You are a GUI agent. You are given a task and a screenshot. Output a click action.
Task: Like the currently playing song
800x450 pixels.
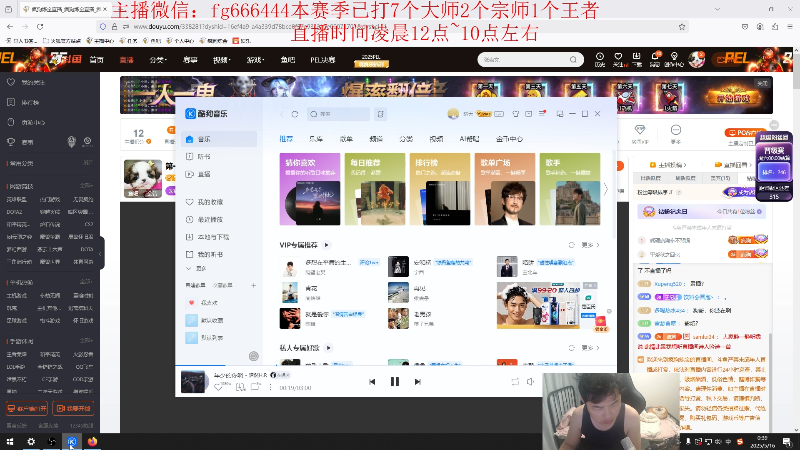pyautogui.click(x=219, y=387)
